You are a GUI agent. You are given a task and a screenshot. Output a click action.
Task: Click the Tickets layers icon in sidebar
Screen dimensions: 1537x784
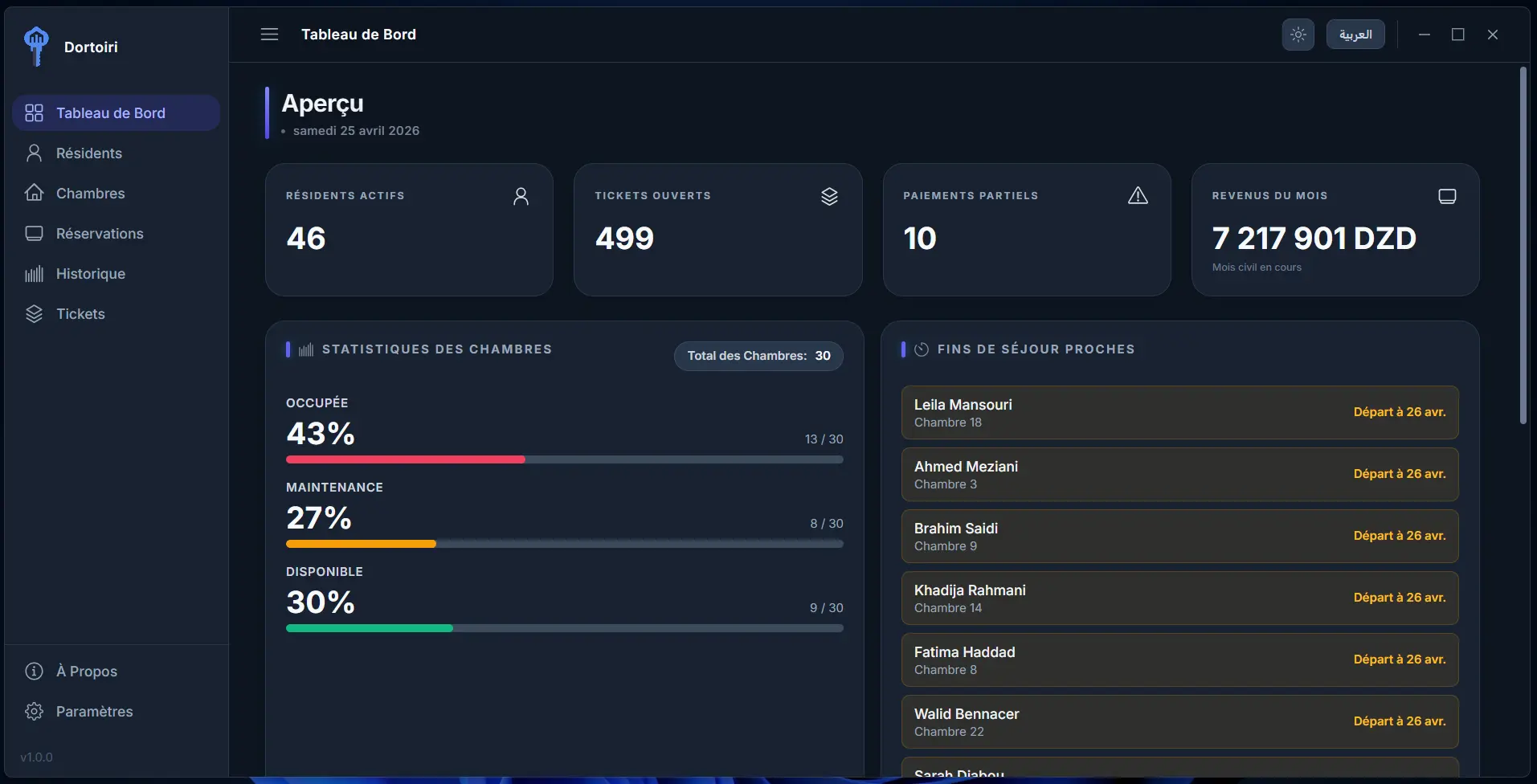point(34,314)
